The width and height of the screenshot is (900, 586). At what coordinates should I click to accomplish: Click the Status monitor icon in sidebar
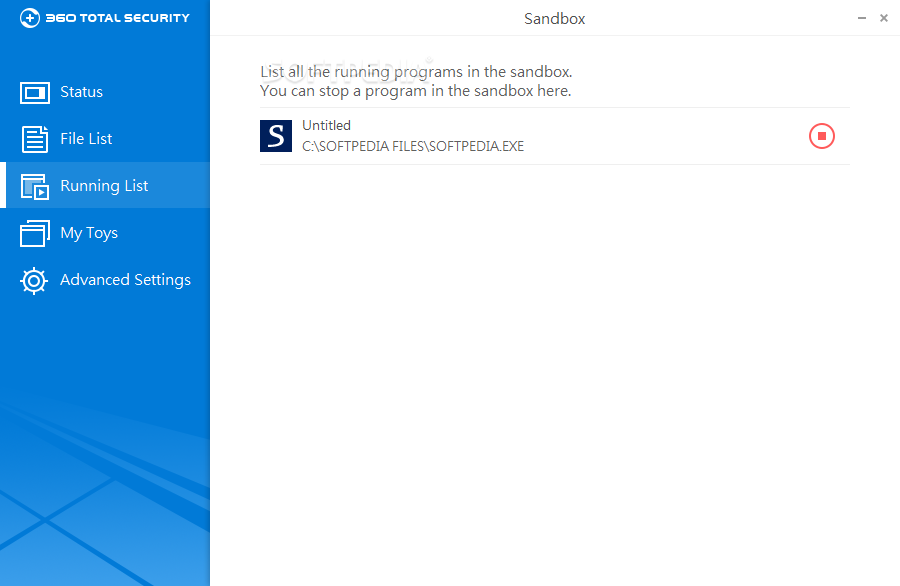pyautogui.click(x=34, y=92)
